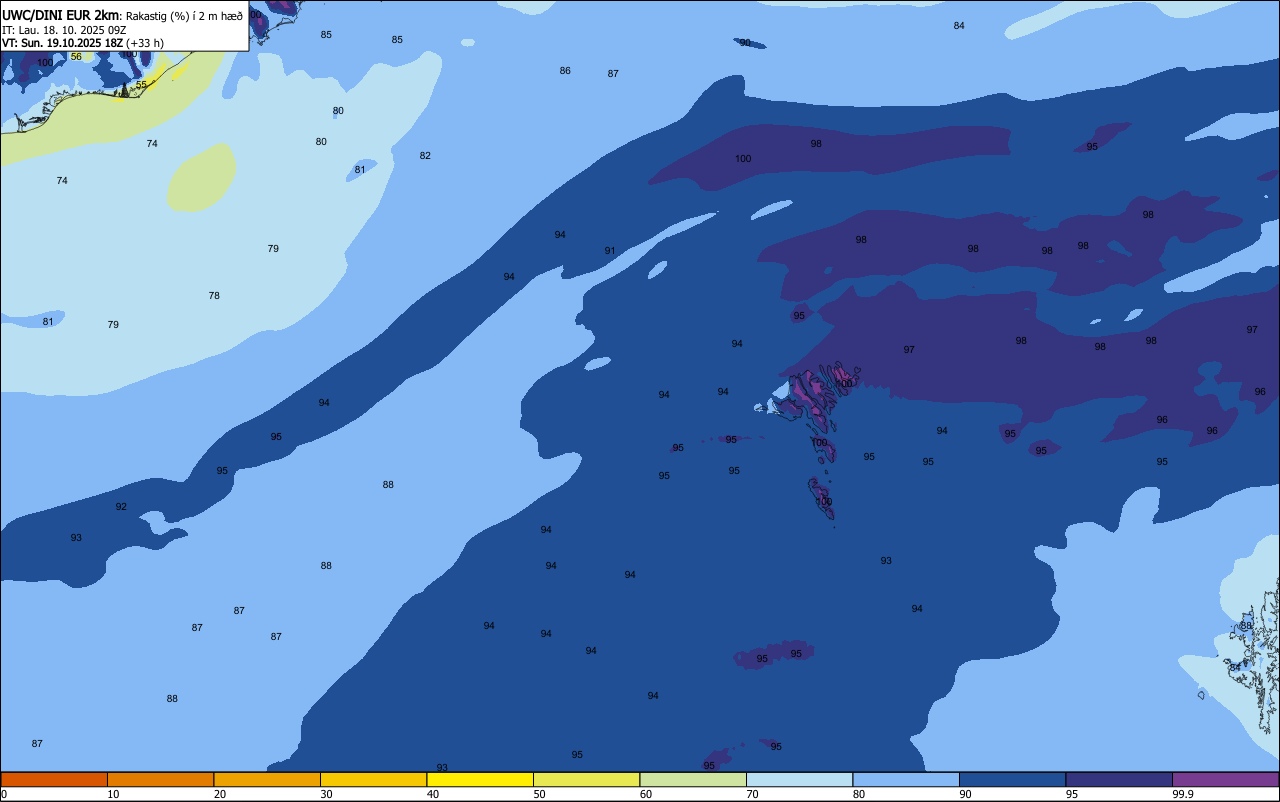Pick the purple legend swatch above 99.9

click(x=1225, y=779)
